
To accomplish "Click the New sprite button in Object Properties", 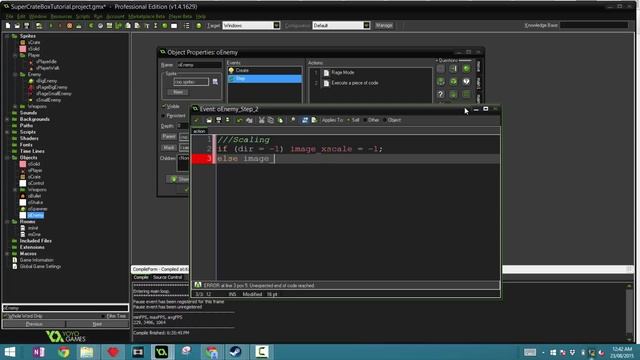I will [178, 92].
